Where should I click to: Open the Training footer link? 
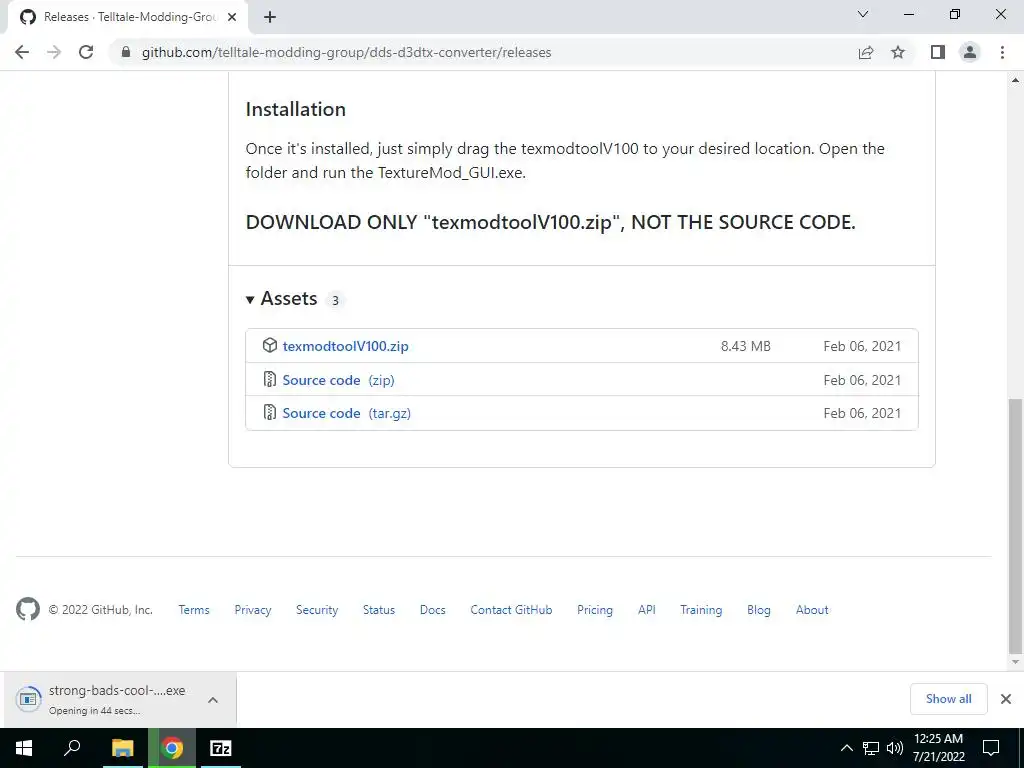(x=701, y=610)
